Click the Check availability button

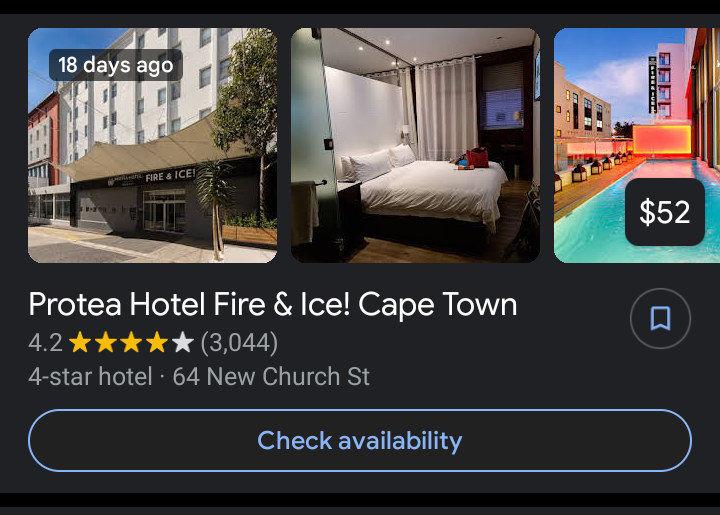[x=360, y=441]
